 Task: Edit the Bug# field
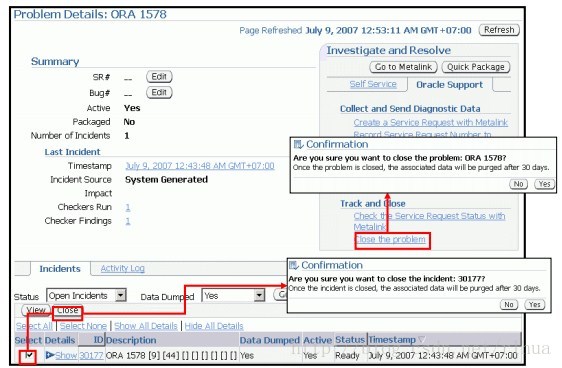pyautogui.click(x=159, y=92)
